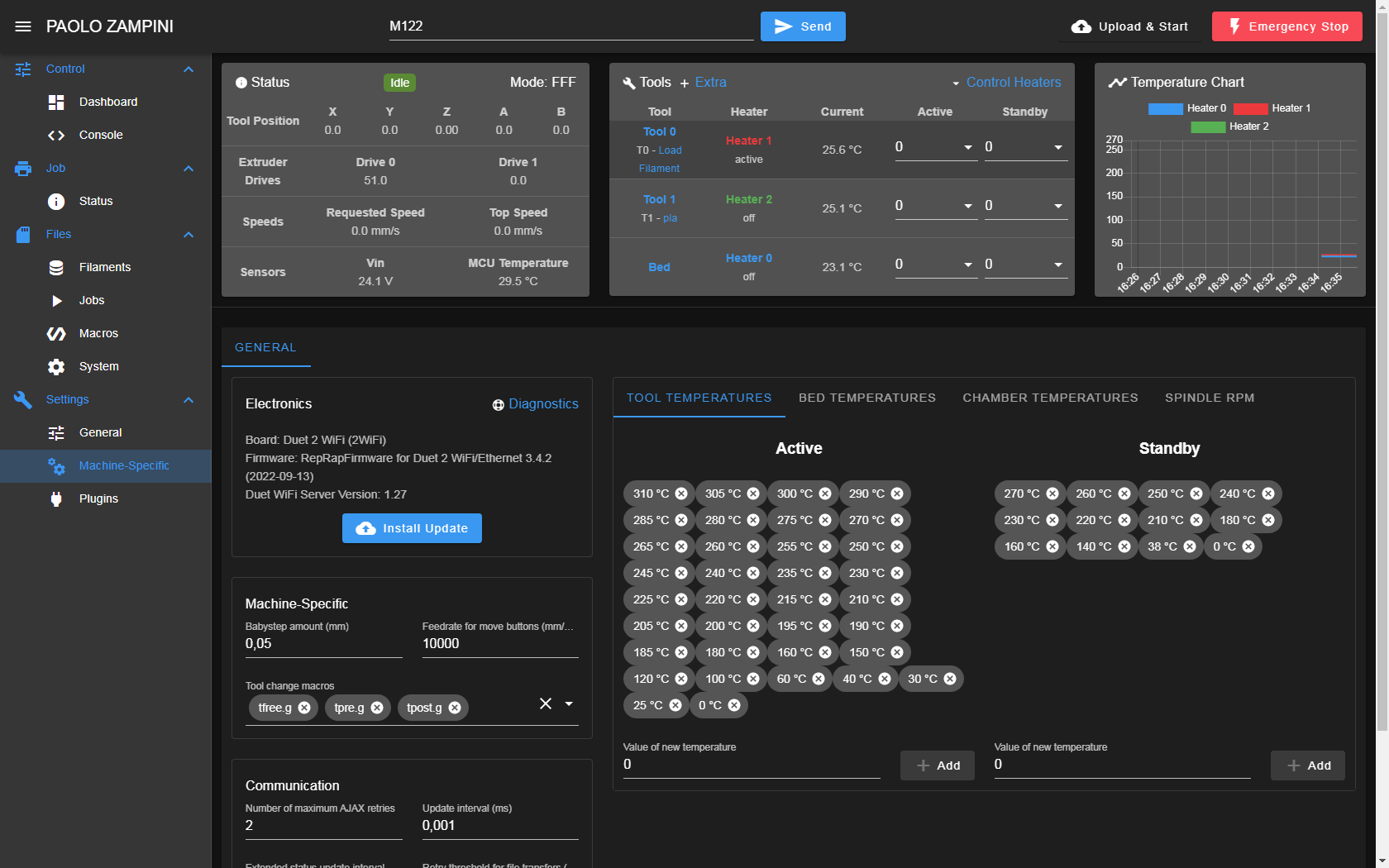The height and width of the screenshot is (868, 1389).
Task: Toggle Heater 2 legend in temperature chart
Action: coord(1229,126)
